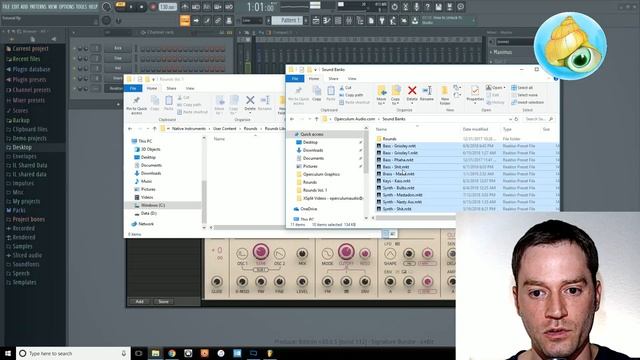
Task: Switch to Share tab in Sound Banks window
Action: pyautogui.click(x=333, y=79)
